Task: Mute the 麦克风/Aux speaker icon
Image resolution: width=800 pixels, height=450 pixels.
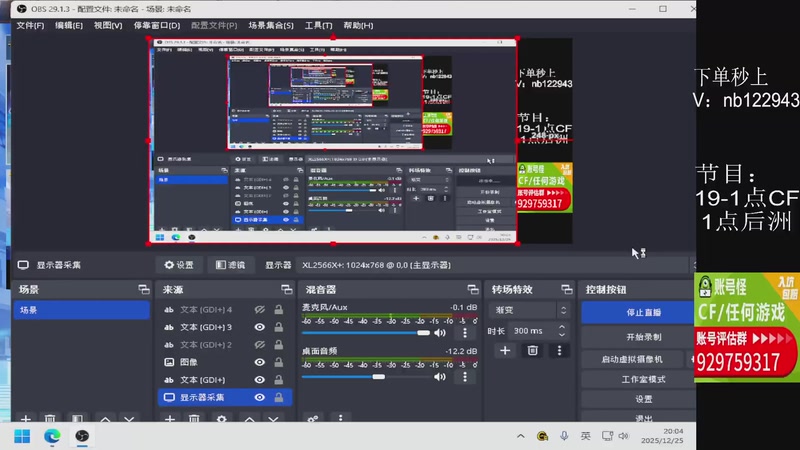Action: click(x=439, y=333)
